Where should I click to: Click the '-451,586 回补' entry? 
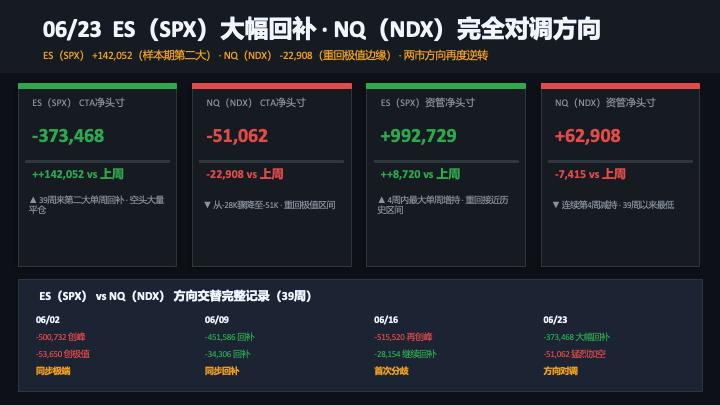(230, 337)
